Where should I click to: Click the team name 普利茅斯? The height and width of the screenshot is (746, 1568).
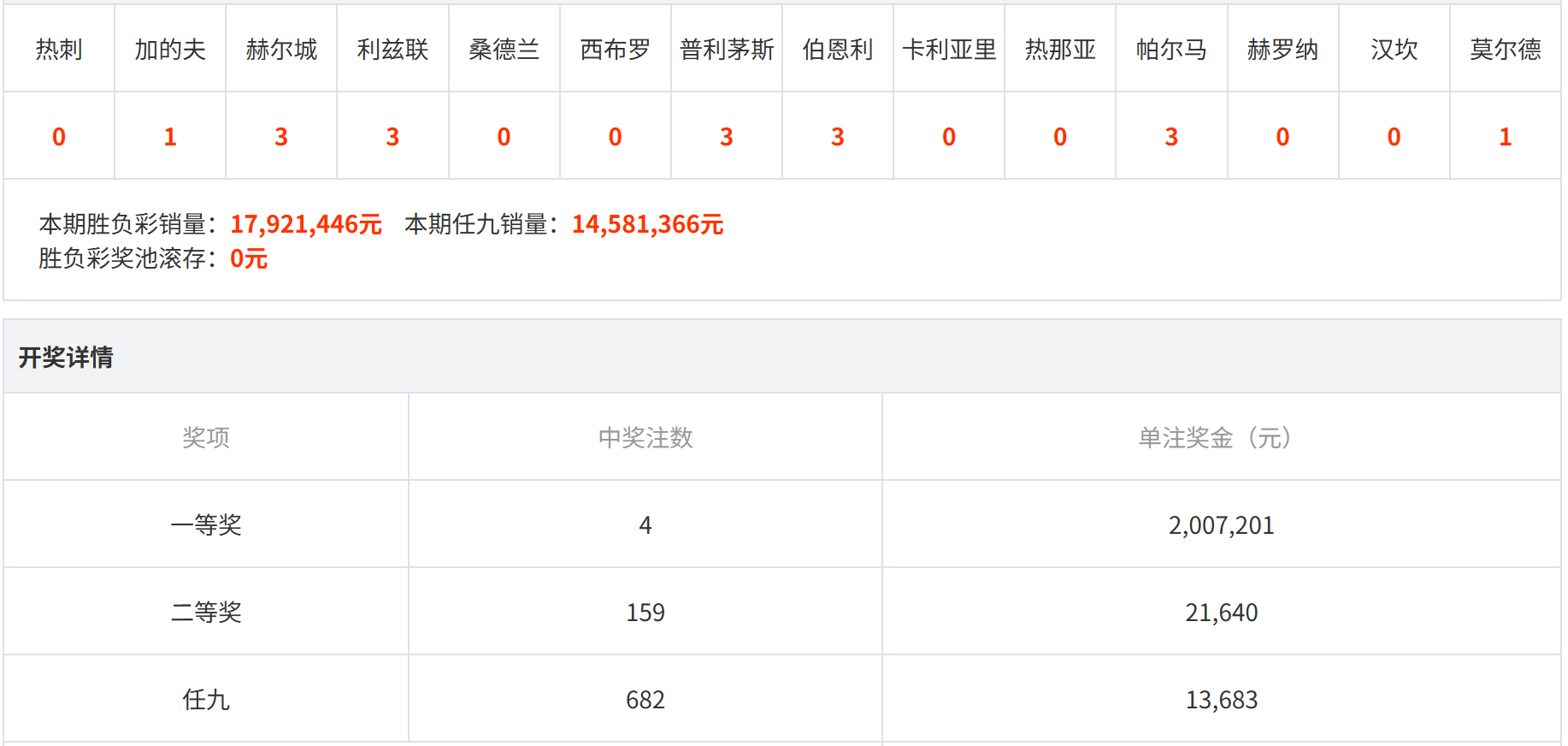(x=727, y=50)
